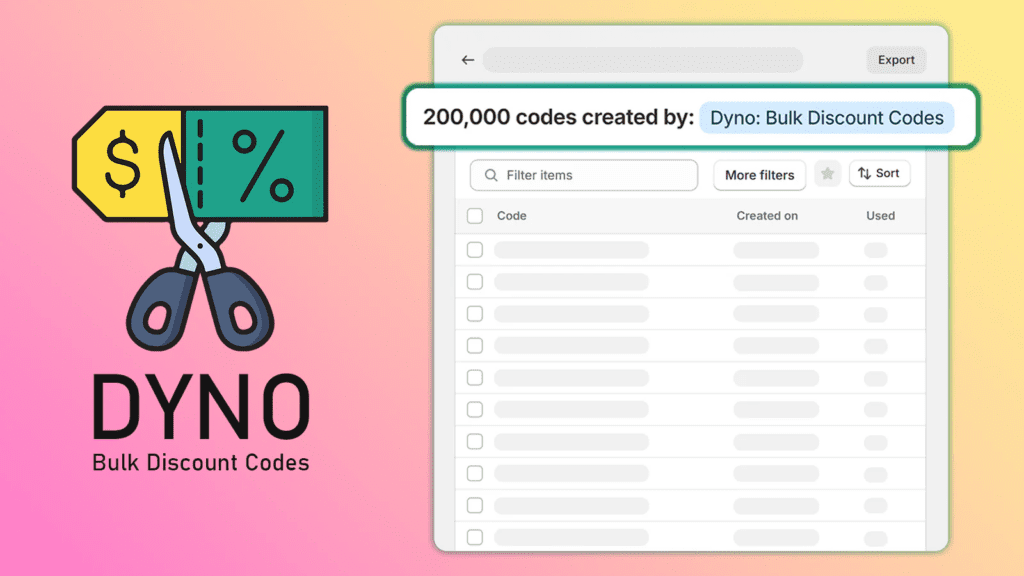Check the first row's checkbox

pos(475,250)
